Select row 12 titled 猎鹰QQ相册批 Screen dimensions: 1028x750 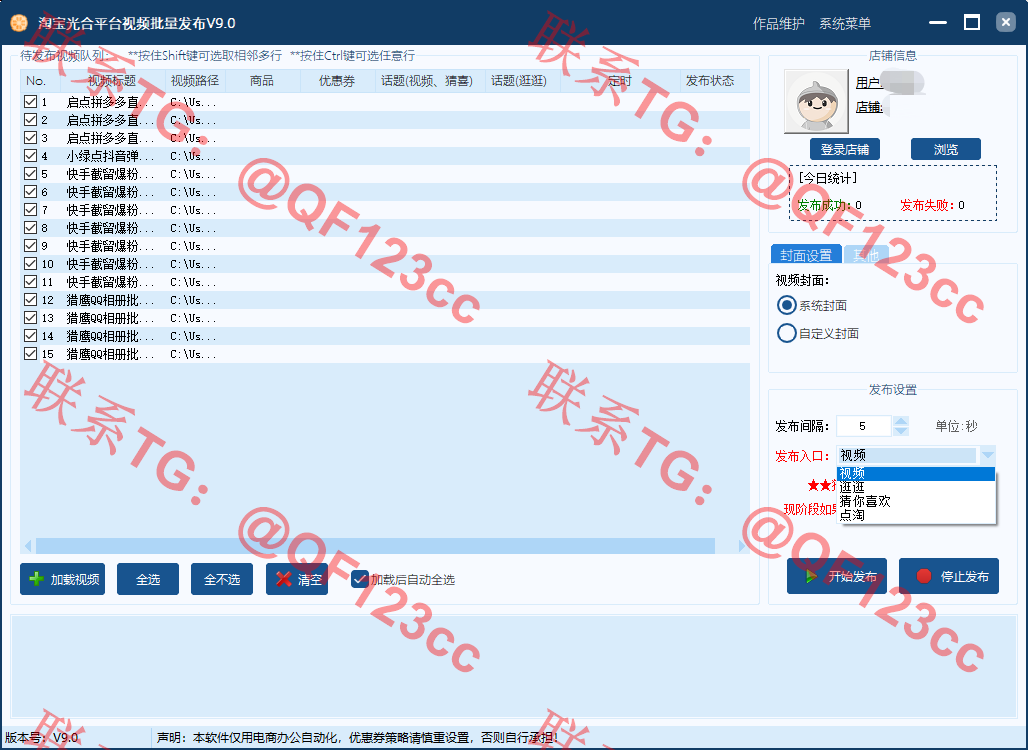pyautogui.click(x=385, y=299)
